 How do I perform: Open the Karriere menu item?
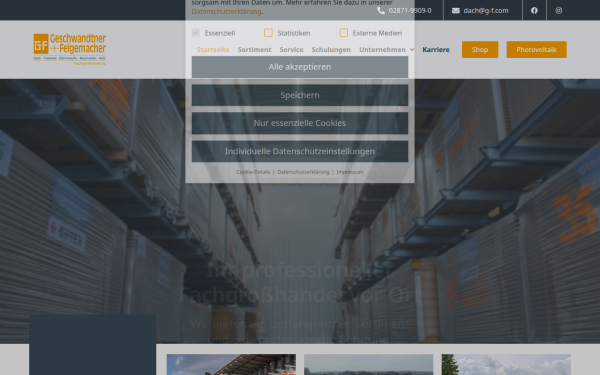[436, 49]
